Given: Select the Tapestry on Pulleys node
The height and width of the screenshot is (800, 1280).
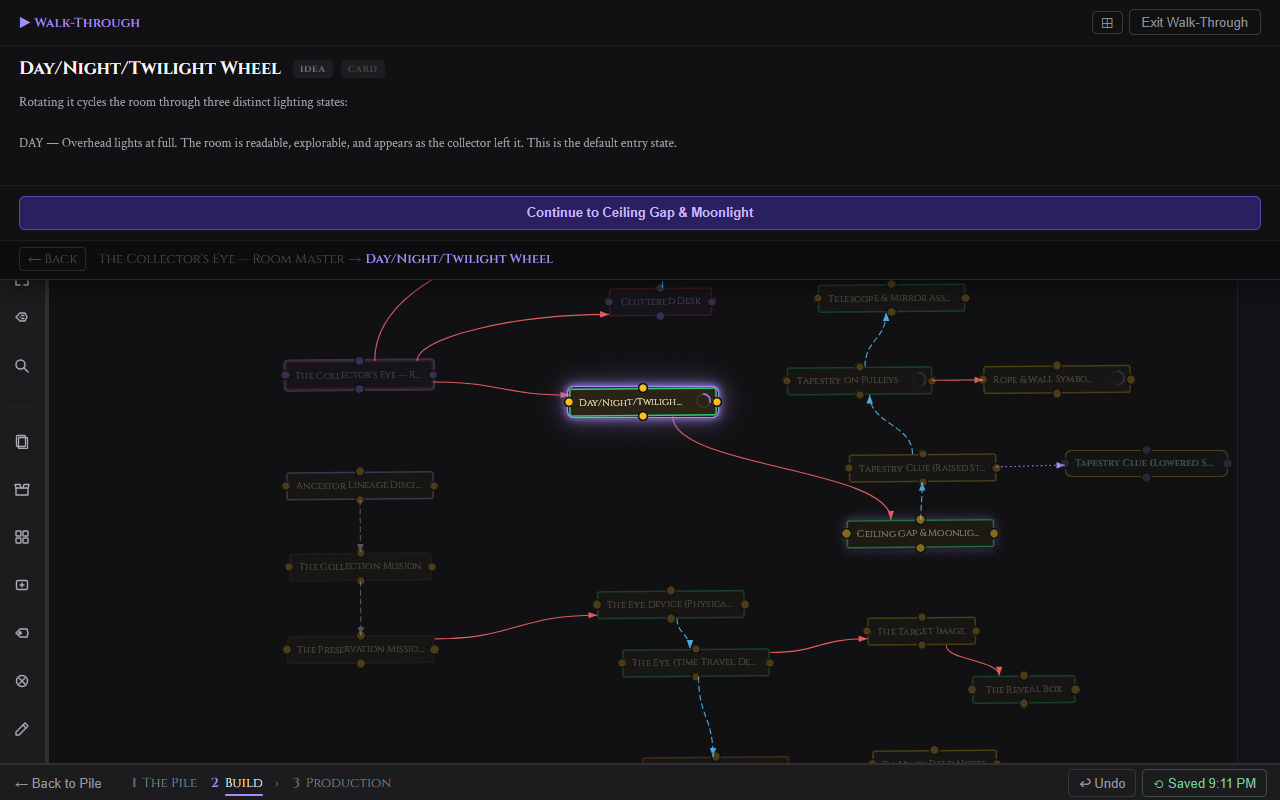Looking at the screenshot, I should click(859, 380).
